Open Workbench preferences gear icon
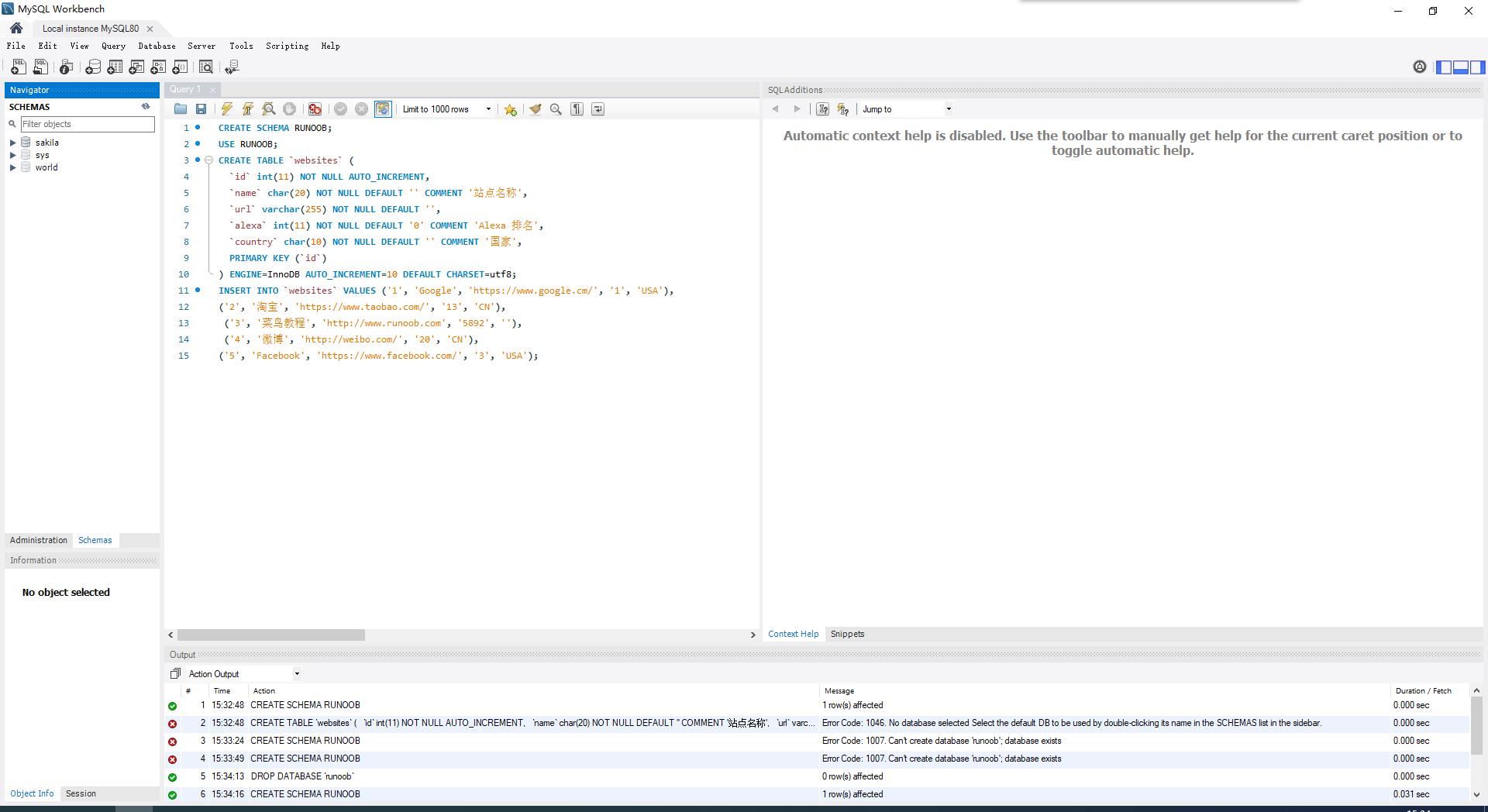 pyautogui.click(x=1420, y=67)
